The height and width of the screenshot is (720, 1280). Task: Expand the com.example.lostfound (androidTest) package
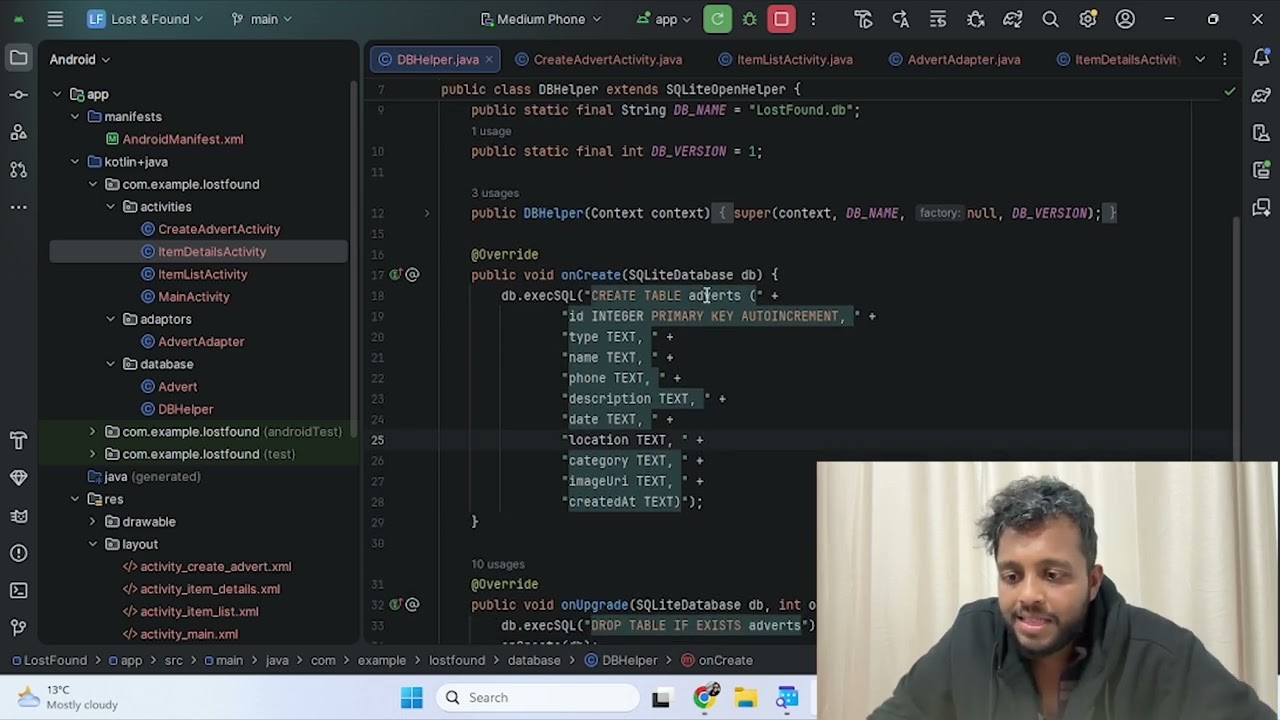[93, 432]
